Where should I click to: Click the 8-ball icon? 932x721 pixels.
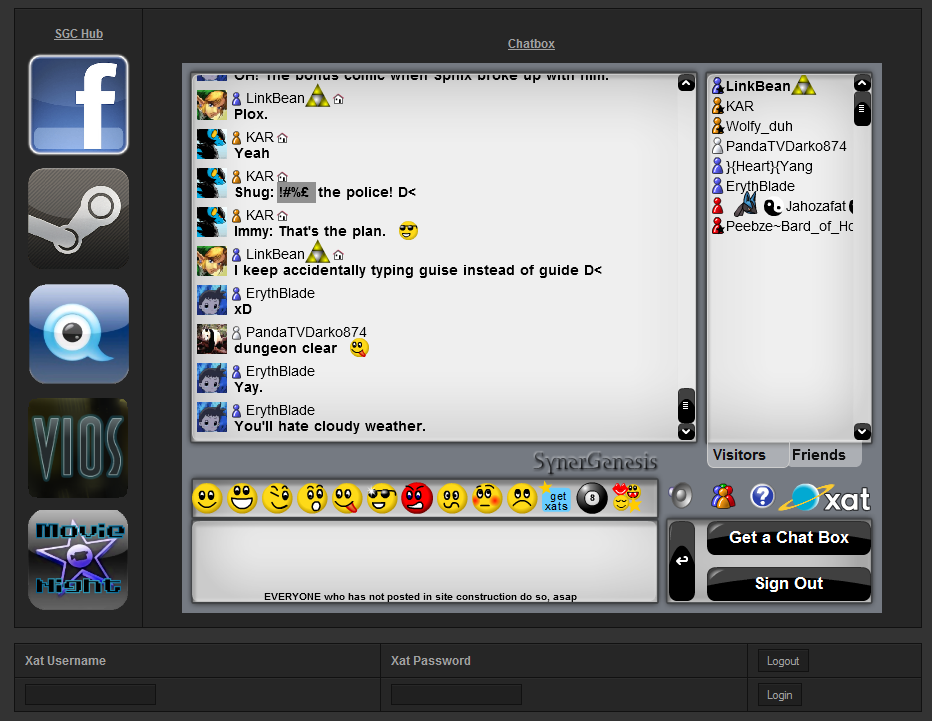click(592, 497)
